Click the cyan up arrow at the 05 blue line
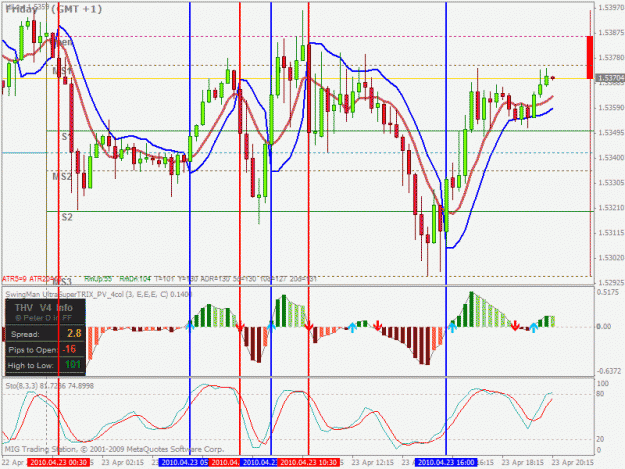The image size is (625, 469). pyautogui.click(x=190, y=326)
